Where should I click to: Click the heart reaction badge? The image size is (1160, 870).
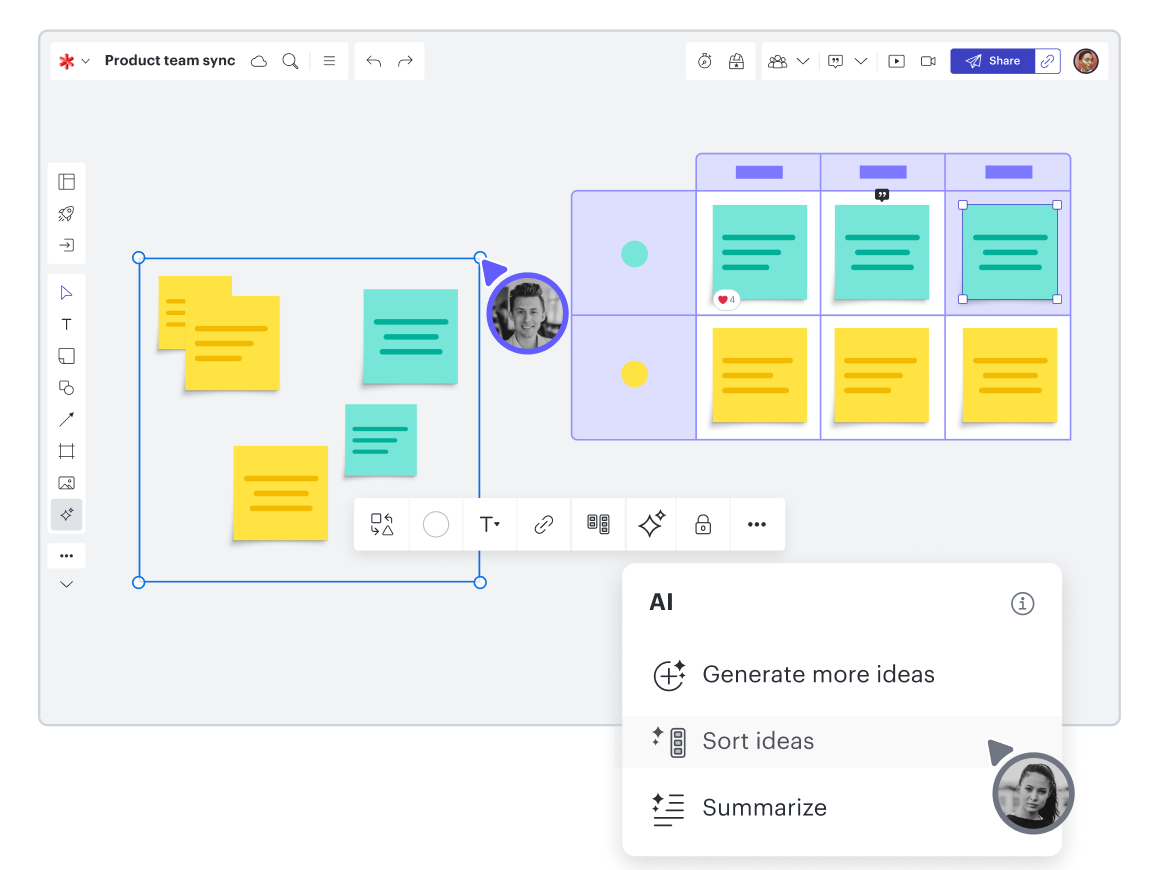[x=726, y=299]
